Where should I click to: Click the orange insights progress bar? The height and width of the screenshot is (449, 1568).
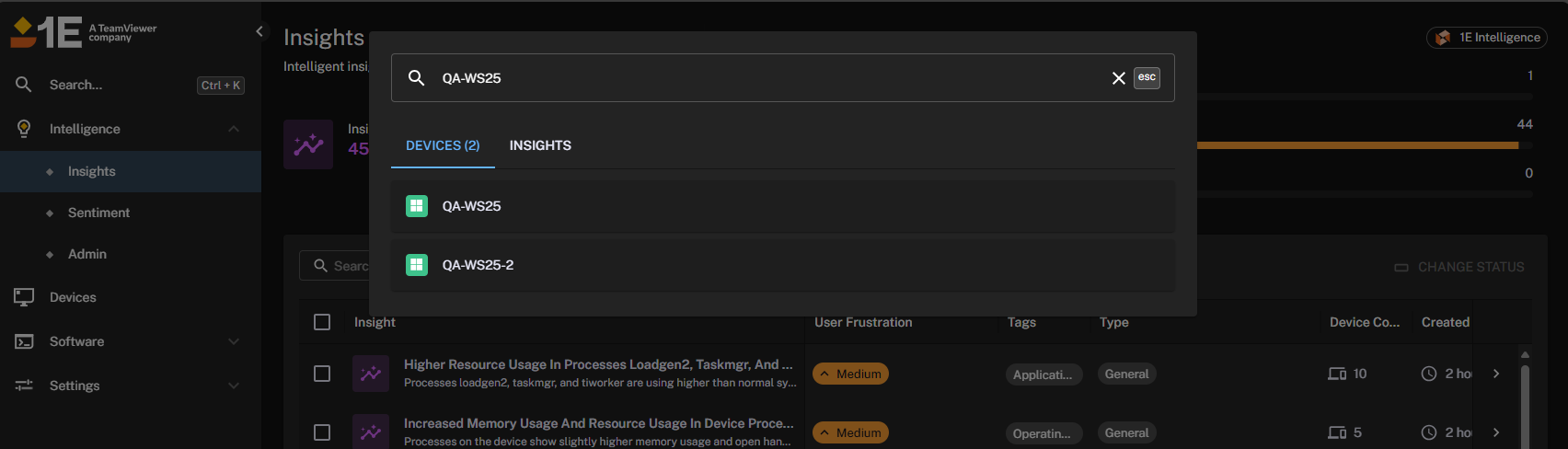(x=1357, y=145)
